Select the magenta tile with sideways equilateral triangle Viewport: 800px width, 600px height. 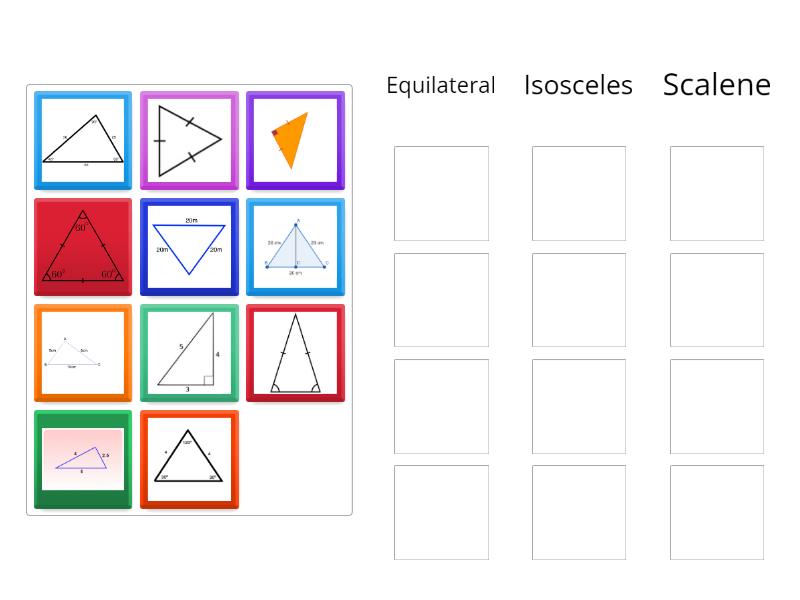point(189,140)
